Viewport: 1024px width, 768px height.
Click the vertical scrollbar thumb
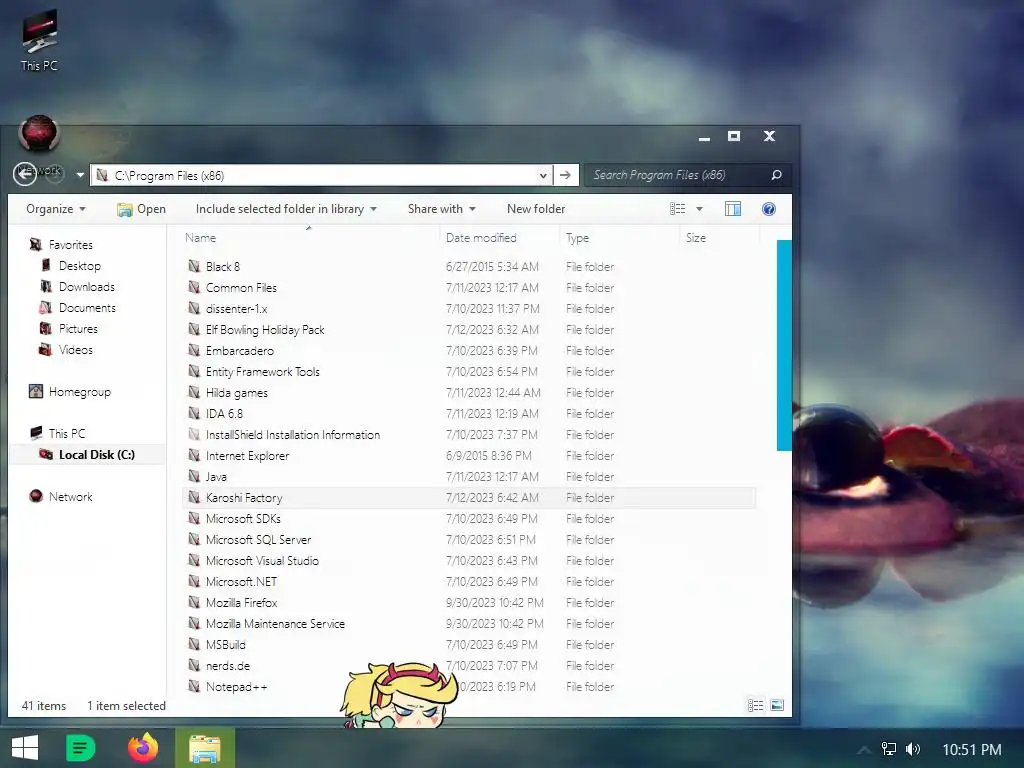pos(784,345)
